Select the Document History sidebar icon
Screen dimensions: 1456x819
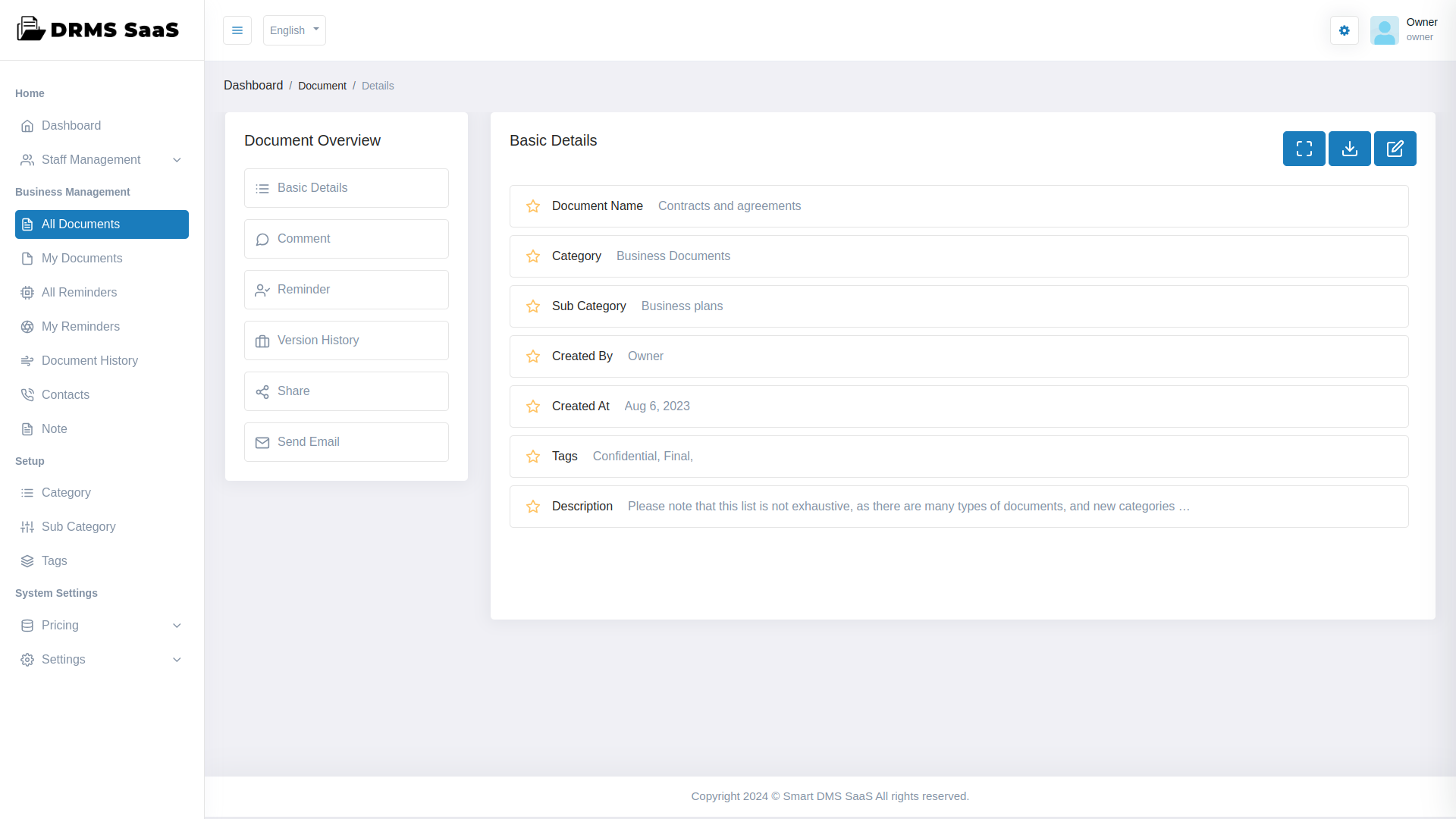(x=27, y=360)
